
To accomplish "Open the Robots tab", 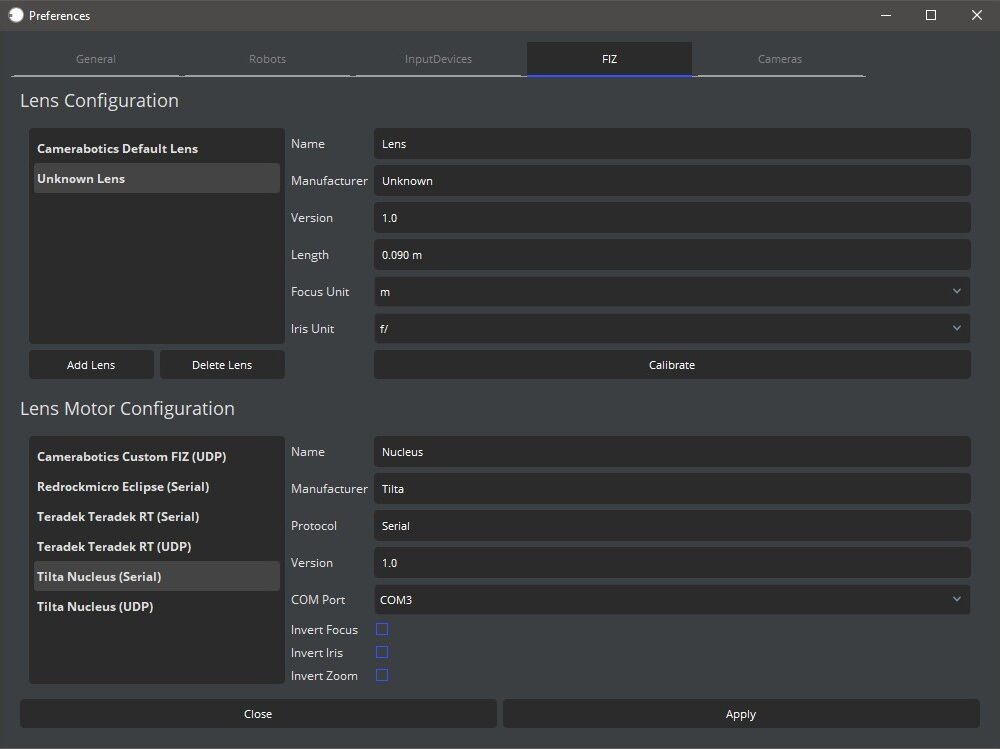I will coord(267,59).
